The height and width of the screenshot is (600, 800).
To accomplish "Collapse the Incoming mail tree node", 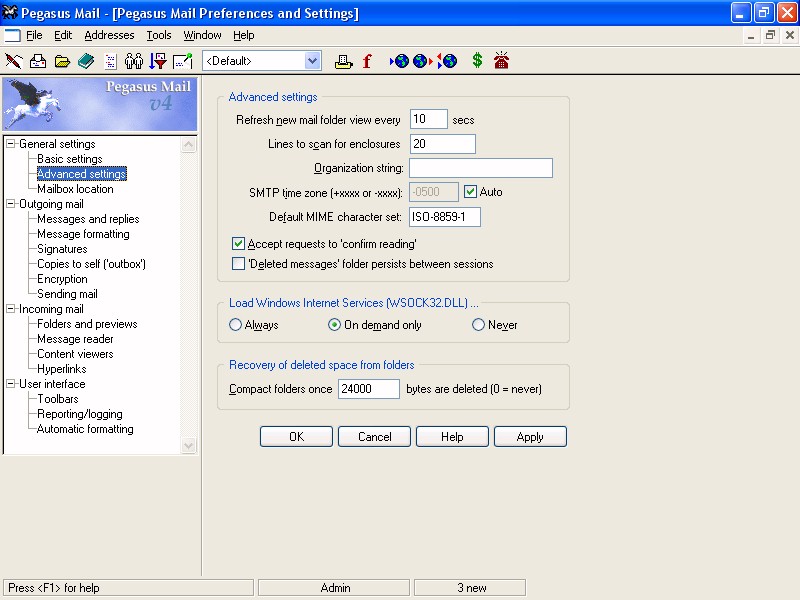I will click(10, 309).
